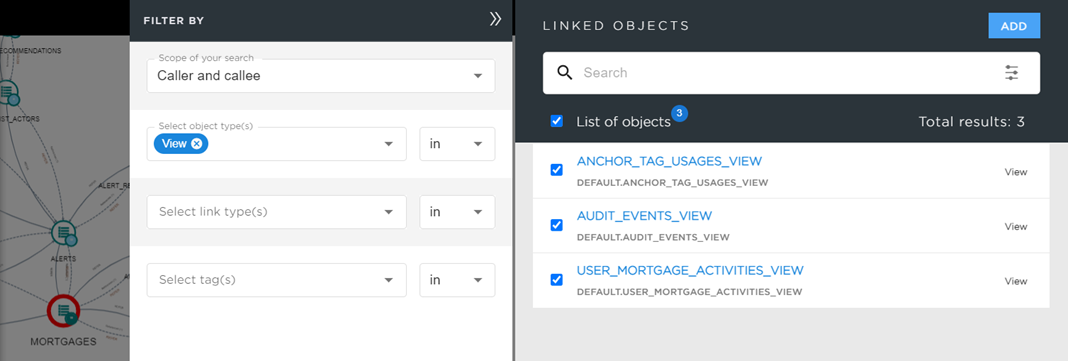Image resolution: width=1068 pixels, height=361 pixels.
Task: Click the 'DEFAULT.USER_MORTGAGE_ACTIVITIES_VIEW' path text
Action: click(689, 292)
